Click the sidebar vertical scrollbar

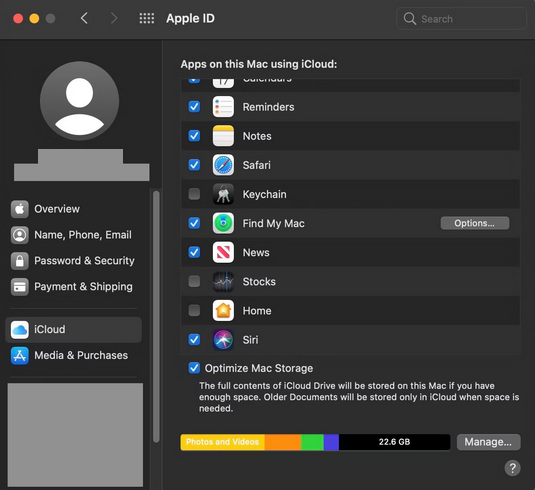tap(156, 316)
